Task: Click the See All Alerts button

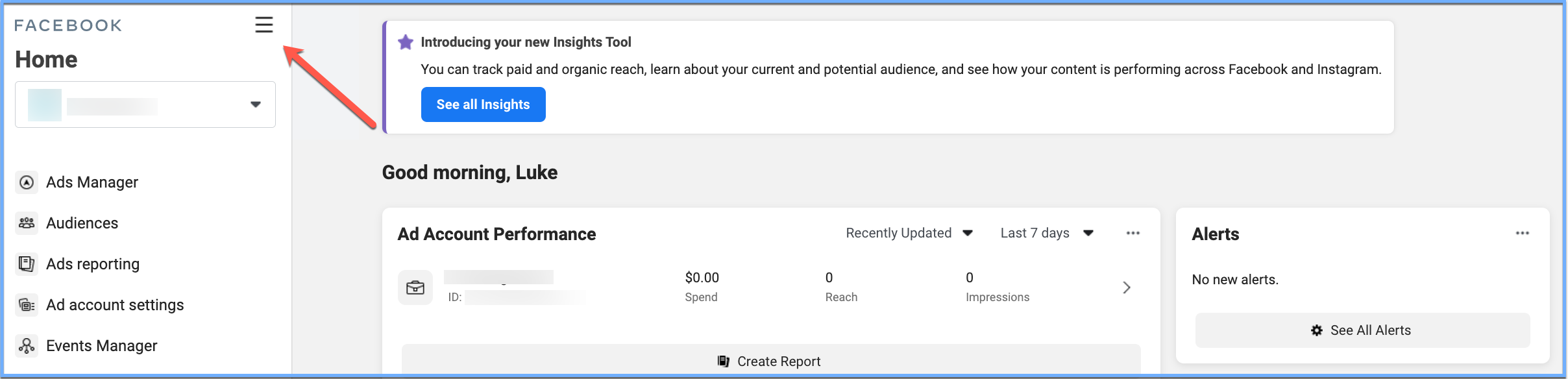Action: 1363,330
